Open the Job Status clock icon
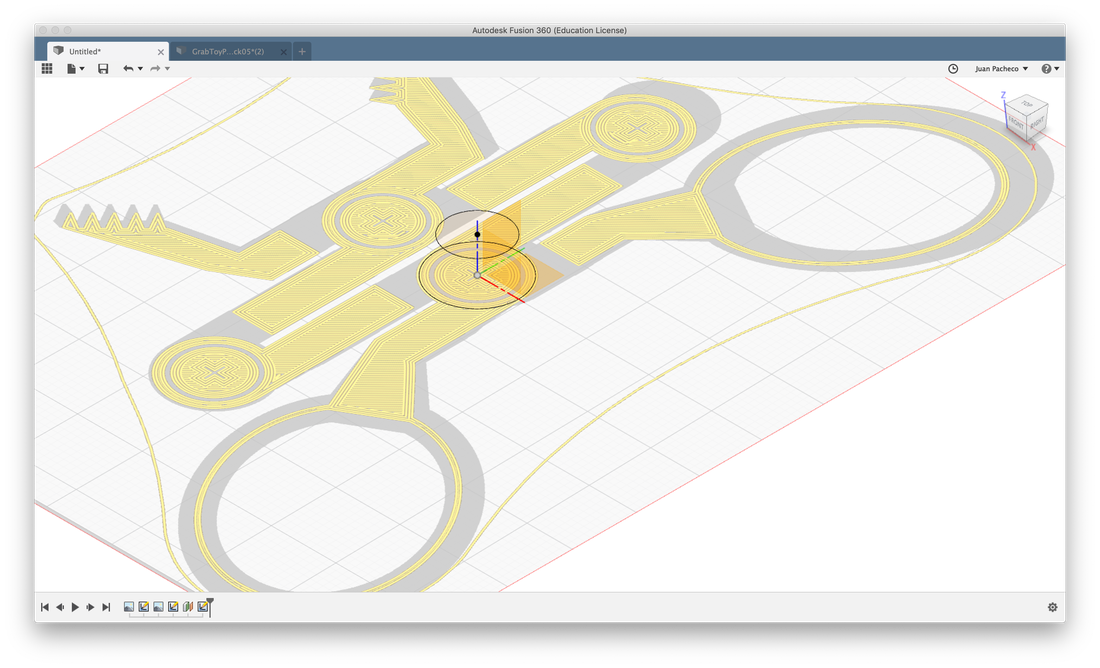The height and width of the screenshot is (668, 1100). click(x=953, y=68)
